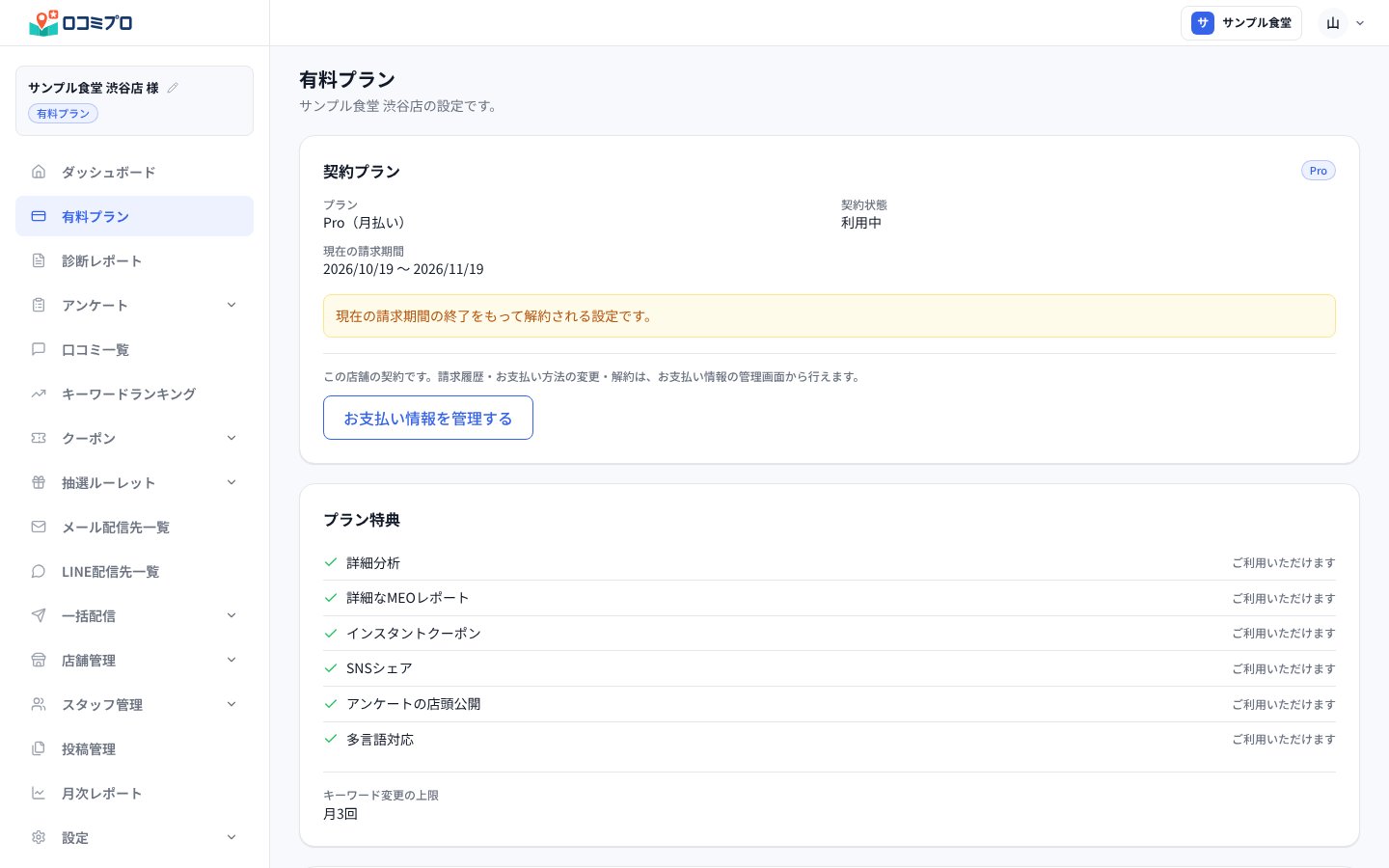Click the yellow cancellation notice banner
Image resolution: width=1389 pixels, height=868 pixels.
tap(830, 315)
